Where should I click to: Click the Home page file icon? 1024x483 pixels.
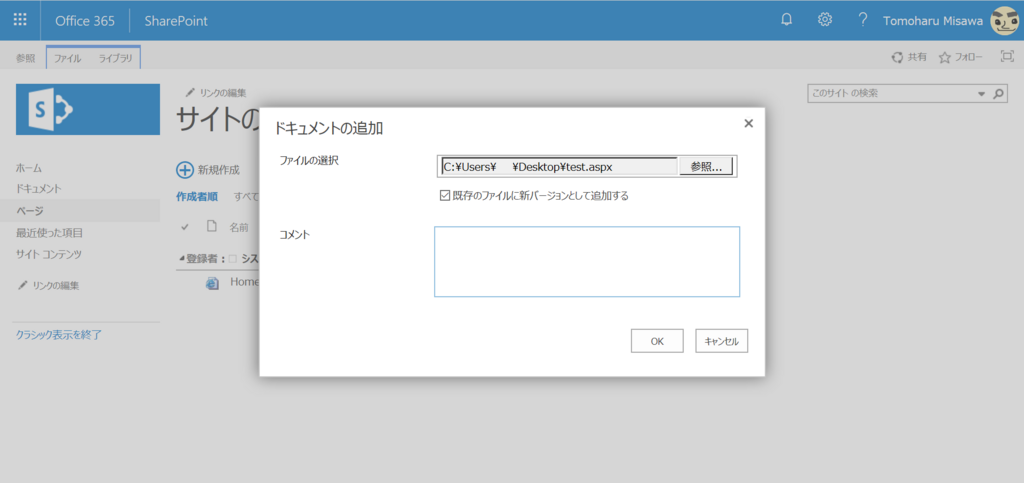212,283
